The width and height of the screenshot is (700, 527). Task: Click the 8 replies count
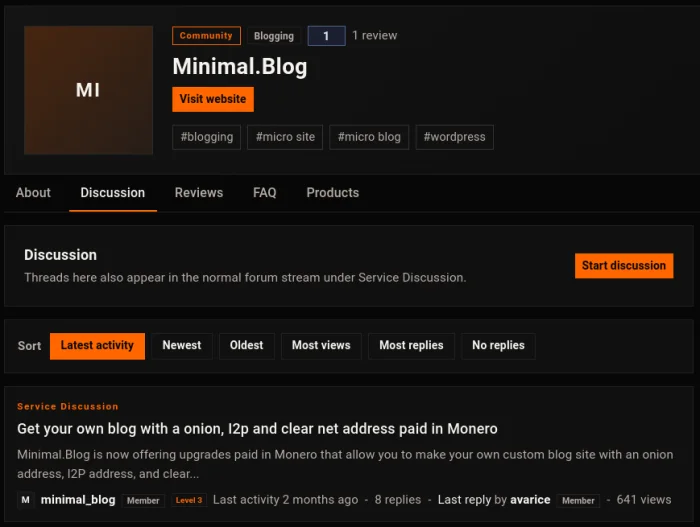[x=398, y=500]
